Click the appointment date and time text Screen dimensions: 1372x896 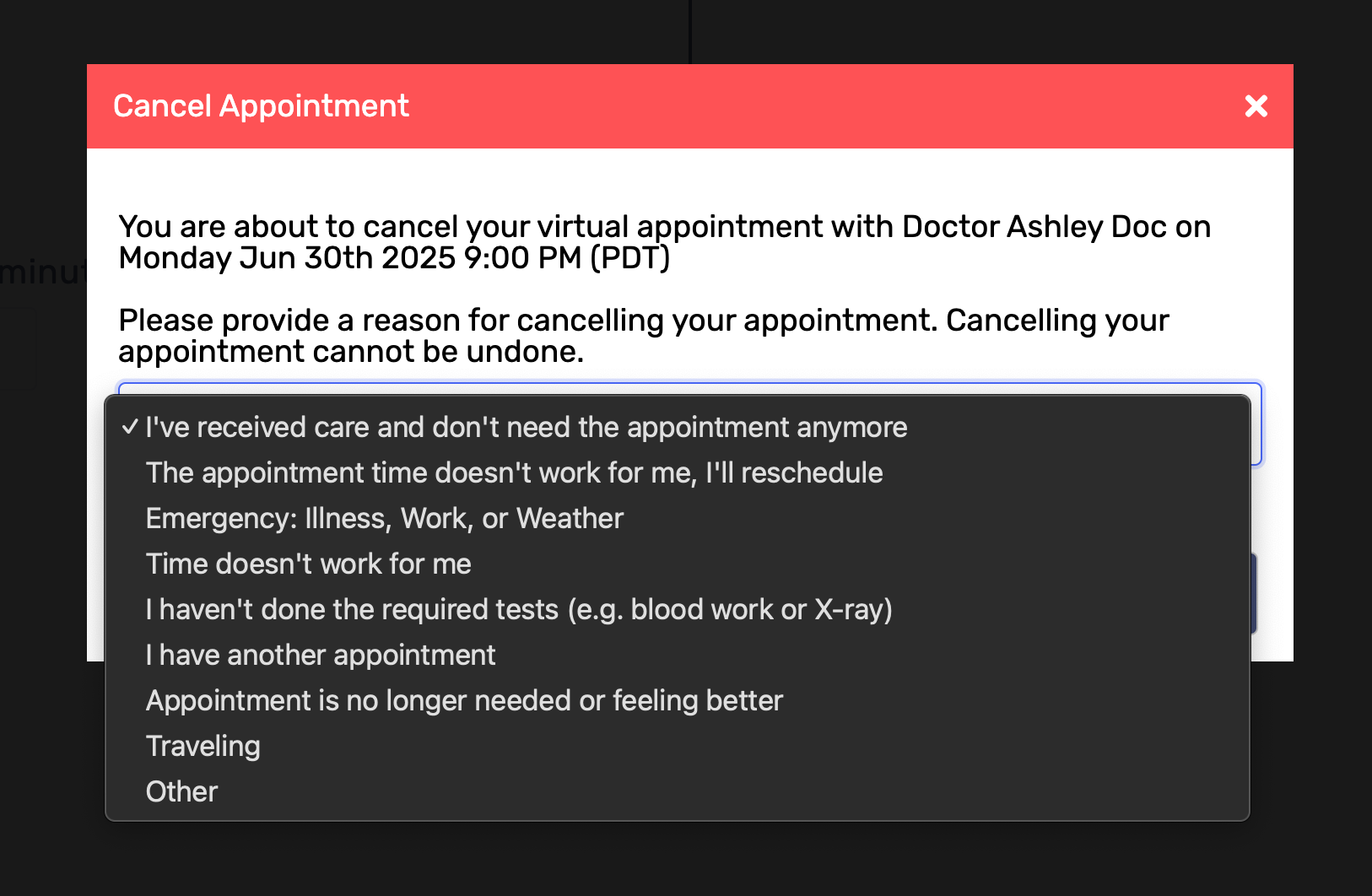tap(394, 258)
